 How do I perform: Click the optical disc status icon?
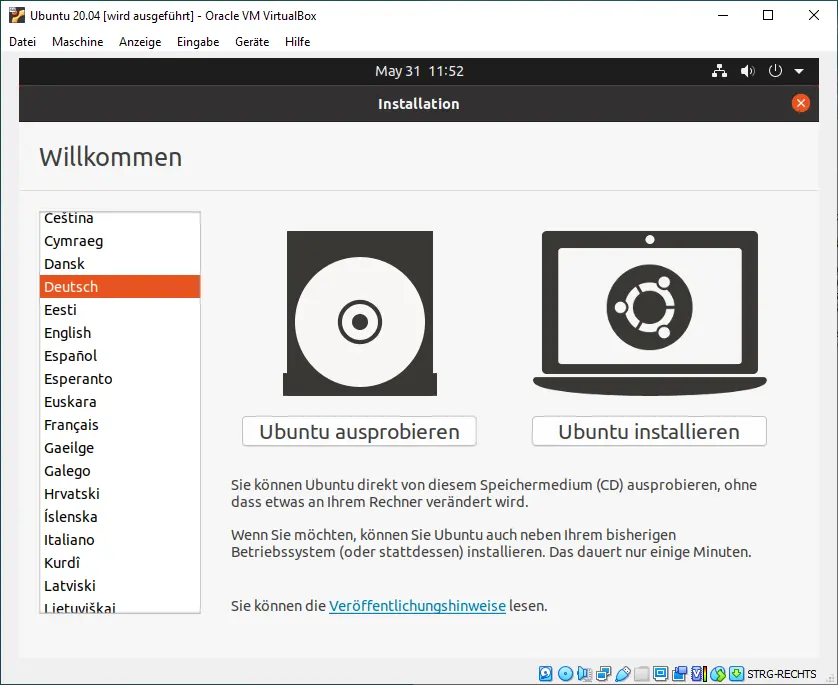pos(565,673)
